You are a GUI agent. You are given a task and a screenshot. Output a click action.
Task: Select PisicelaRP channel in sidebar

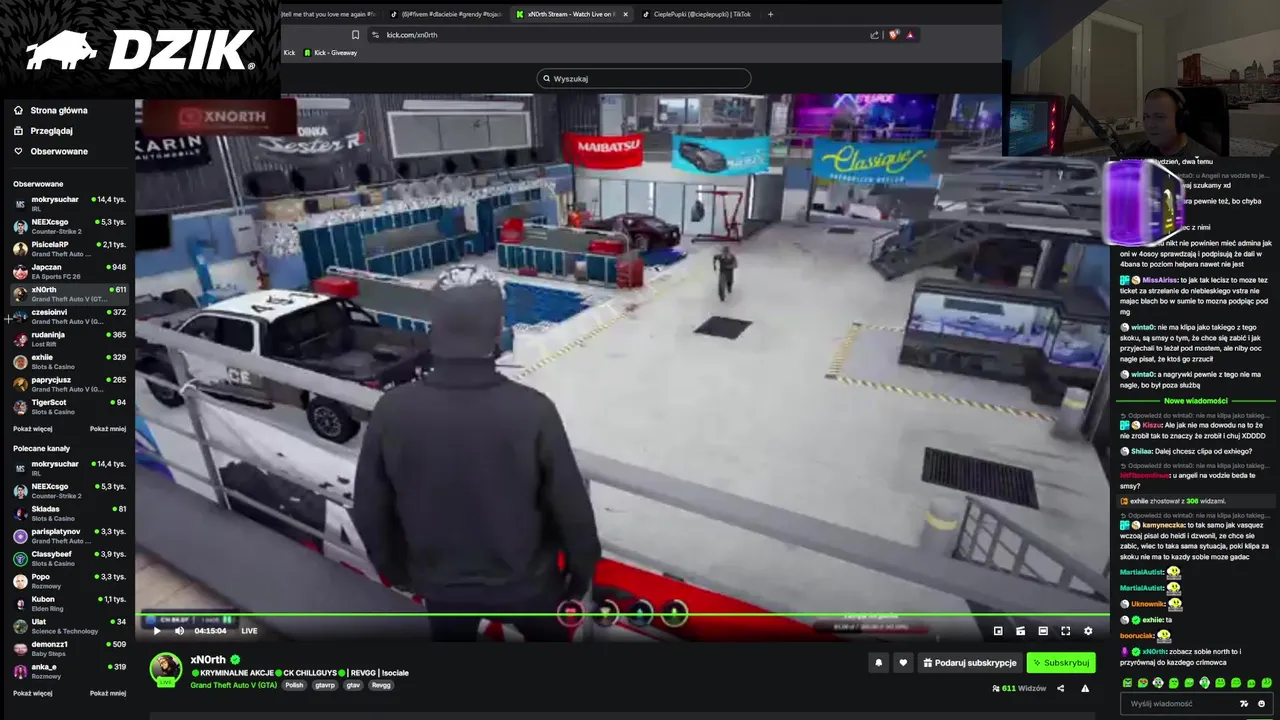69,248
